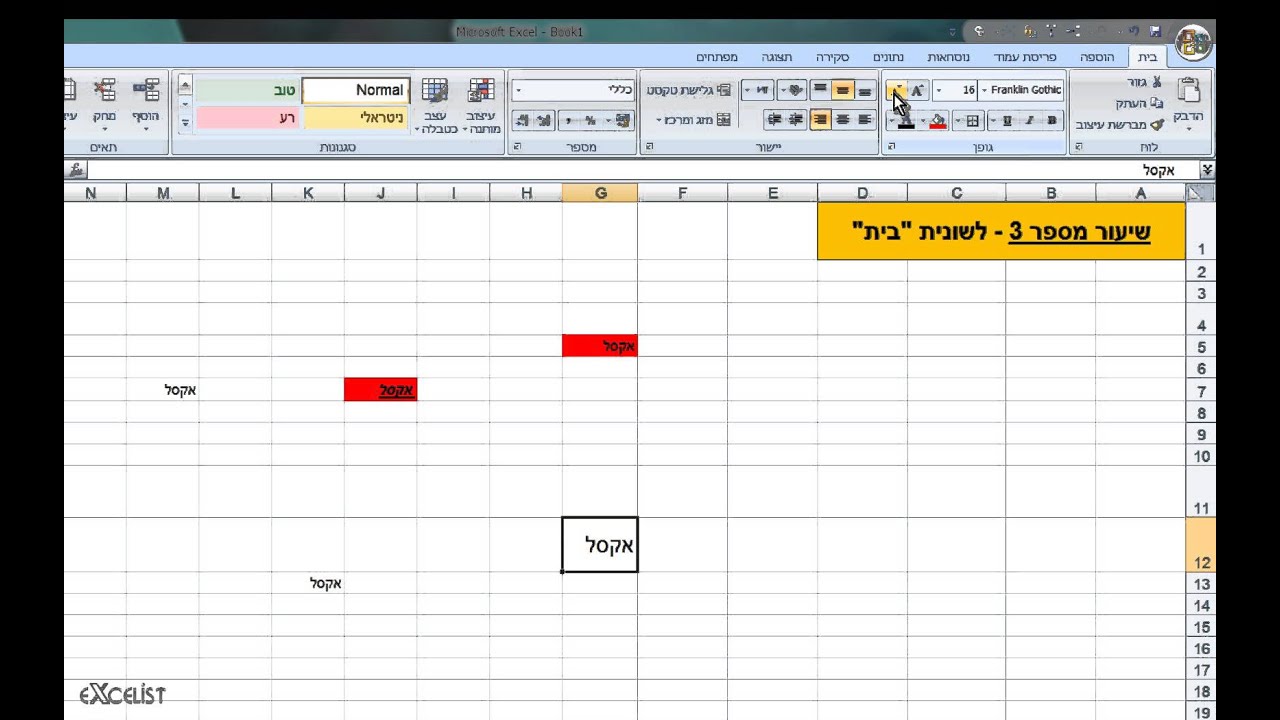Screen dimensions: 1280x720
Task: Toggle Underline formatting
Action: click(1008, 121)
